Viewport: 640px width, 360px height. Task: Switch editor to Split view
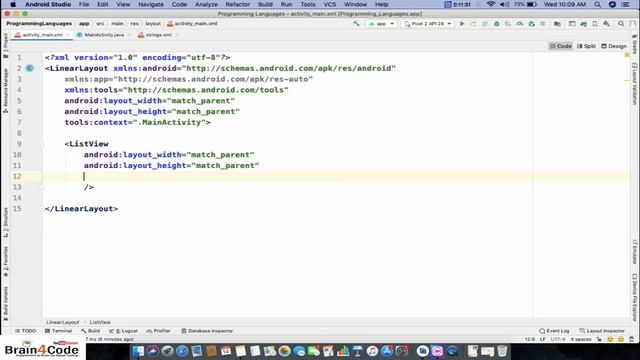(586, 46)
